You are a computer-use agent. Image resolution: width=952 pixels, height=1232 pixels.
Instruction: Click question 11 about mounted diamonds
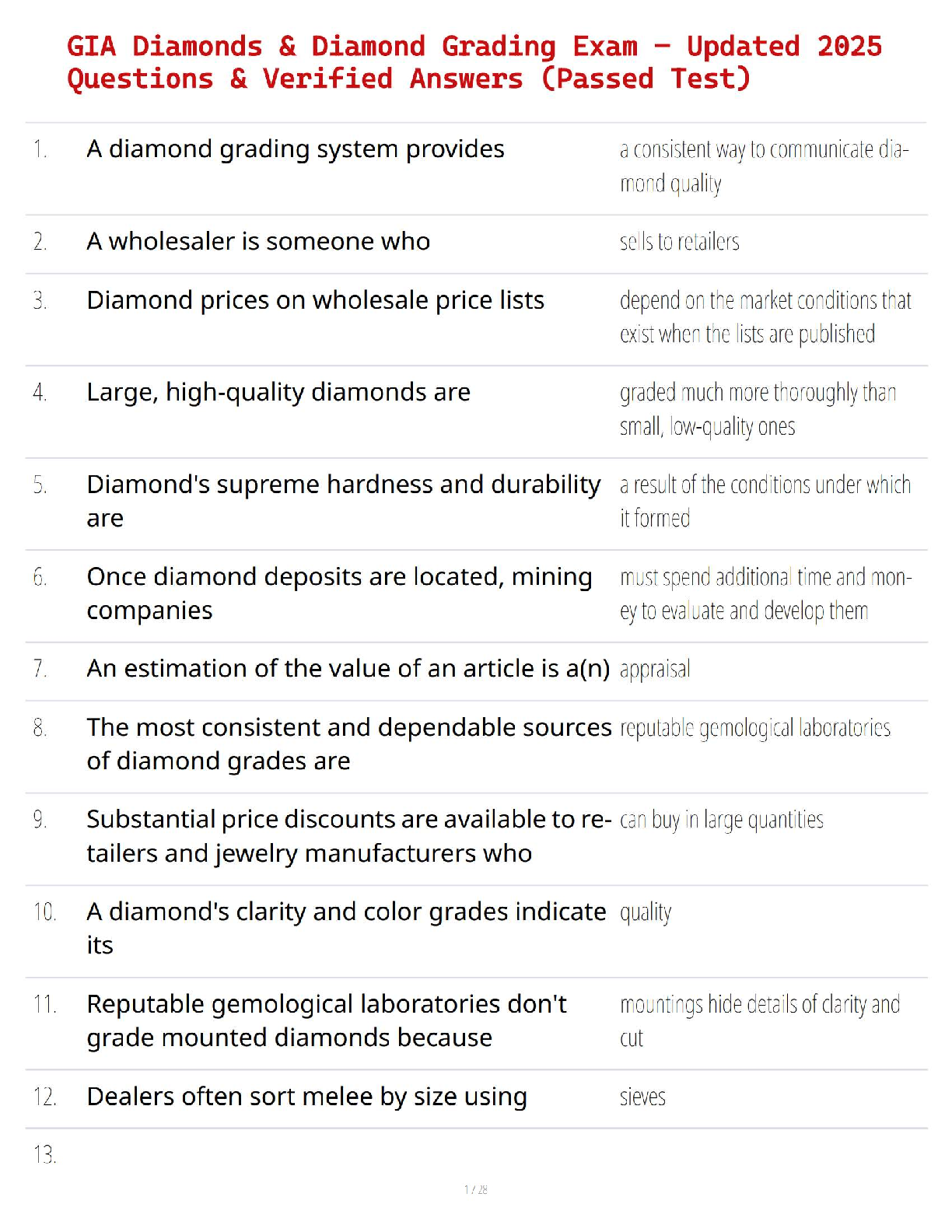coord(327,1020)
